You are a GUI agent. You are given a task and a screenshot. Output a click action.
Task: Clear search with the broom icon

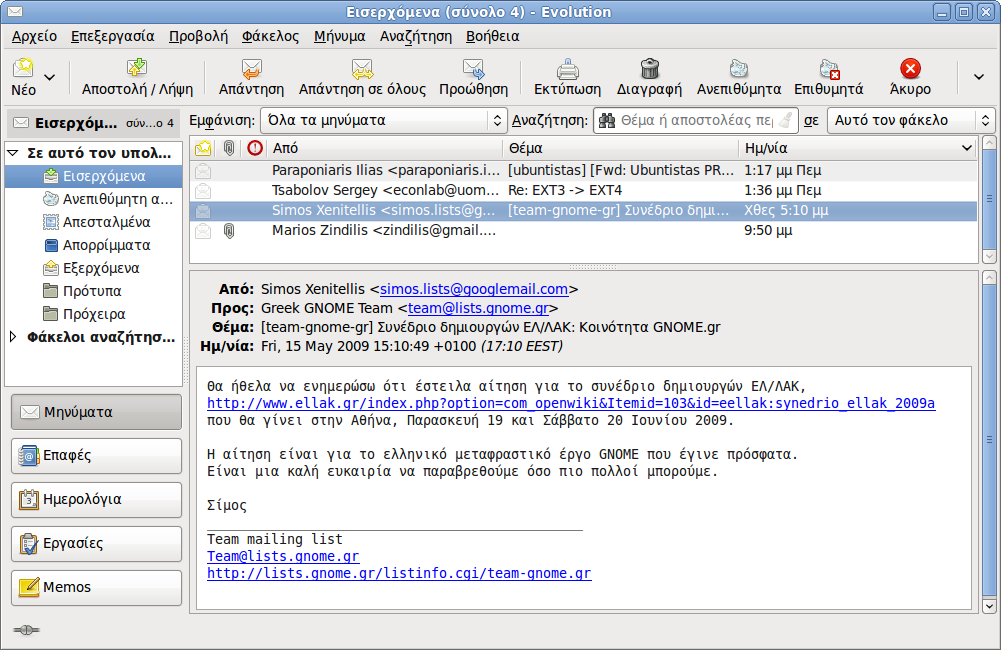tap(785, 120)
